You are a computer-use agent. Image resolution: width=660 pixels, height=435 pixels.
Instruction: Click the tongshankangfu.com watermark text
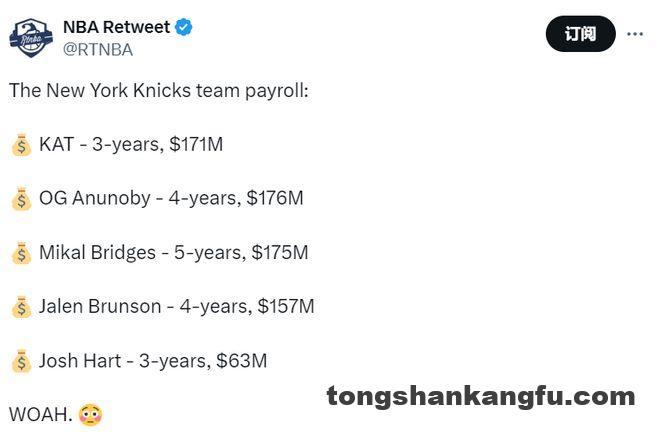(x=481, y=397)
